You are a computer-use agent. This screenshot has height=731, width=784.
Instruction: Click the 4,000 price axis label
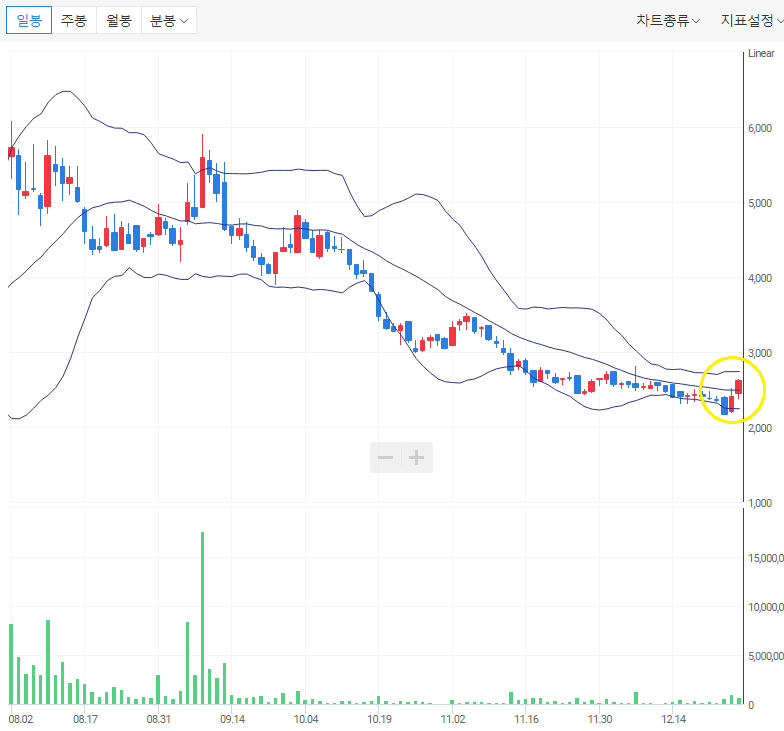pos(760,278)
